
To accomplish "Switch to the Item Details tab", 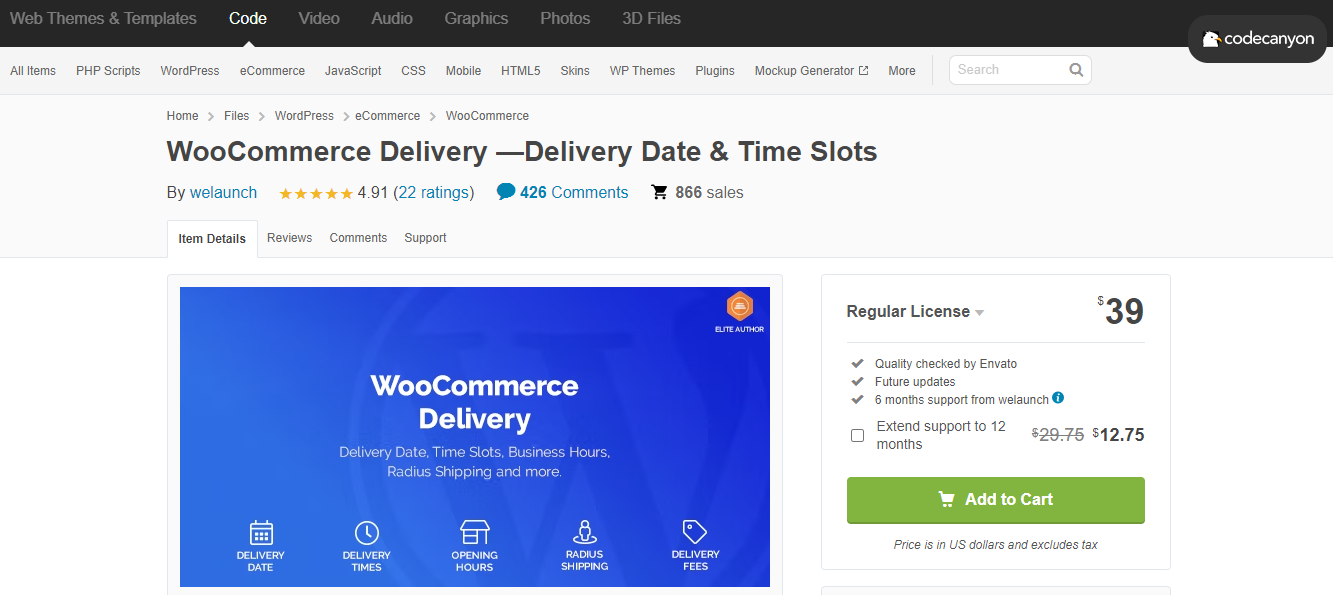I will pos(212,239).
